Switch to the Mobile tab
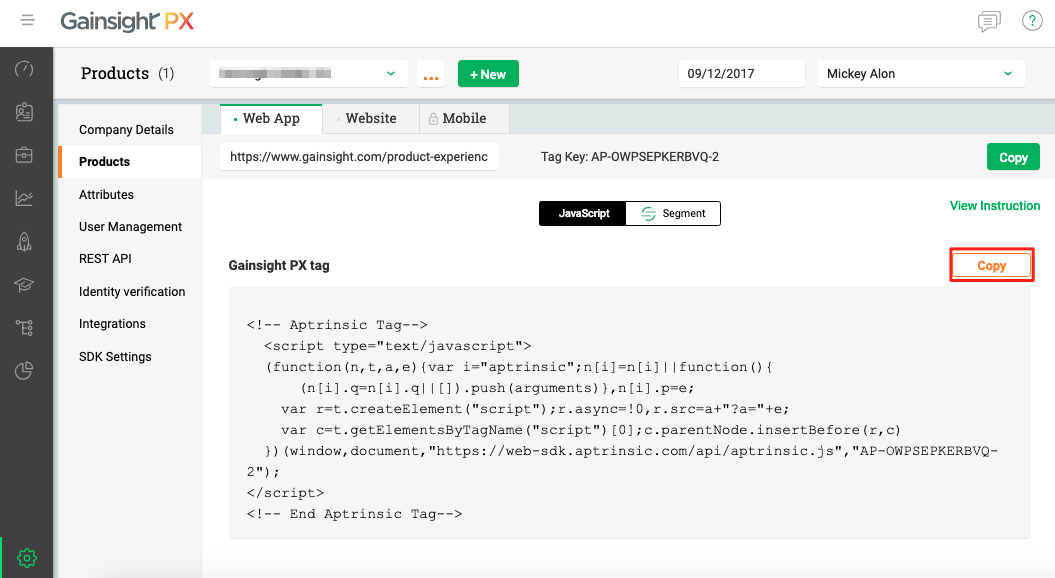This screenshot has width=1055, height=578. [x=464, y=118]
